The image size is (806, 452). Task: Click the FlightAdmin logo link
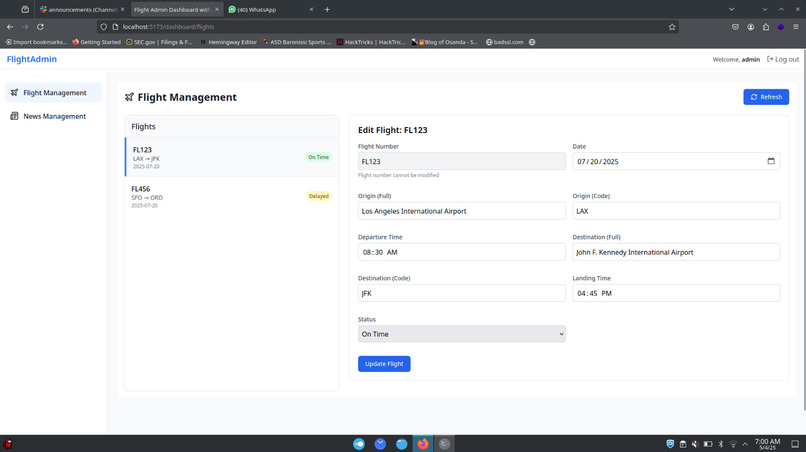click(32, 59)
